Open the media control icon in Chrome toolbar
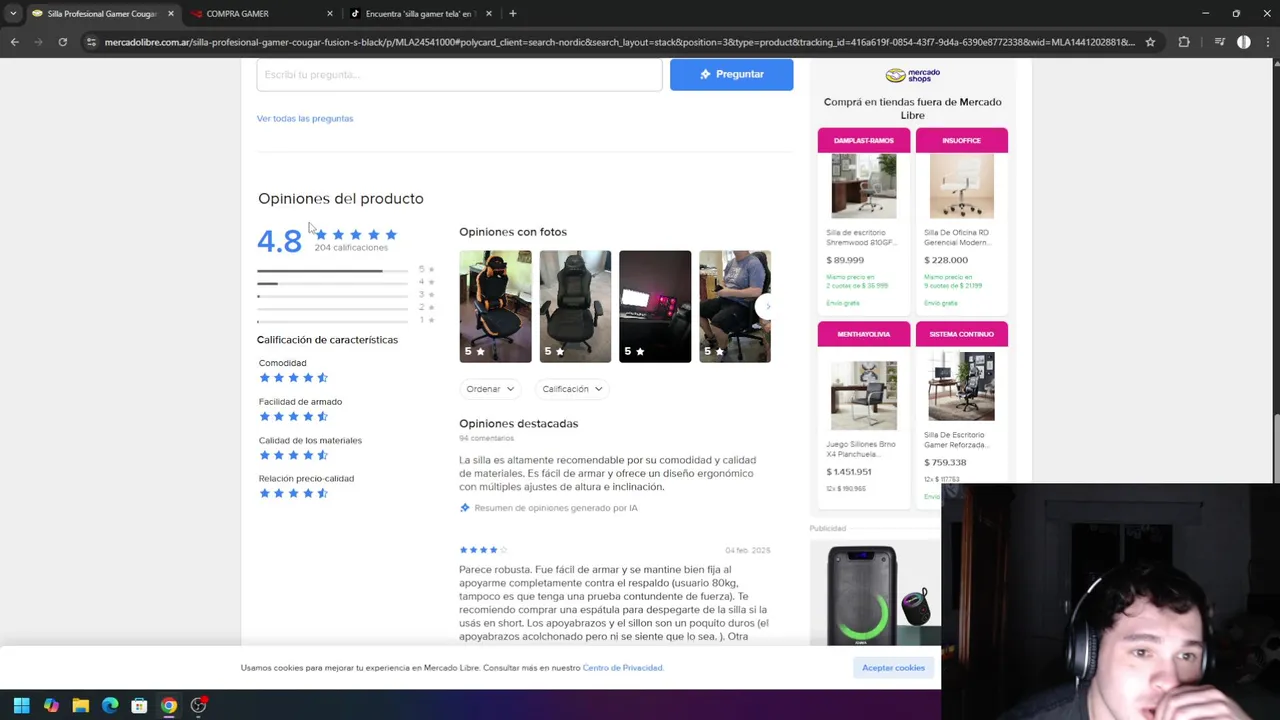The image size is (1280, 720). [x=1219, y=42]
